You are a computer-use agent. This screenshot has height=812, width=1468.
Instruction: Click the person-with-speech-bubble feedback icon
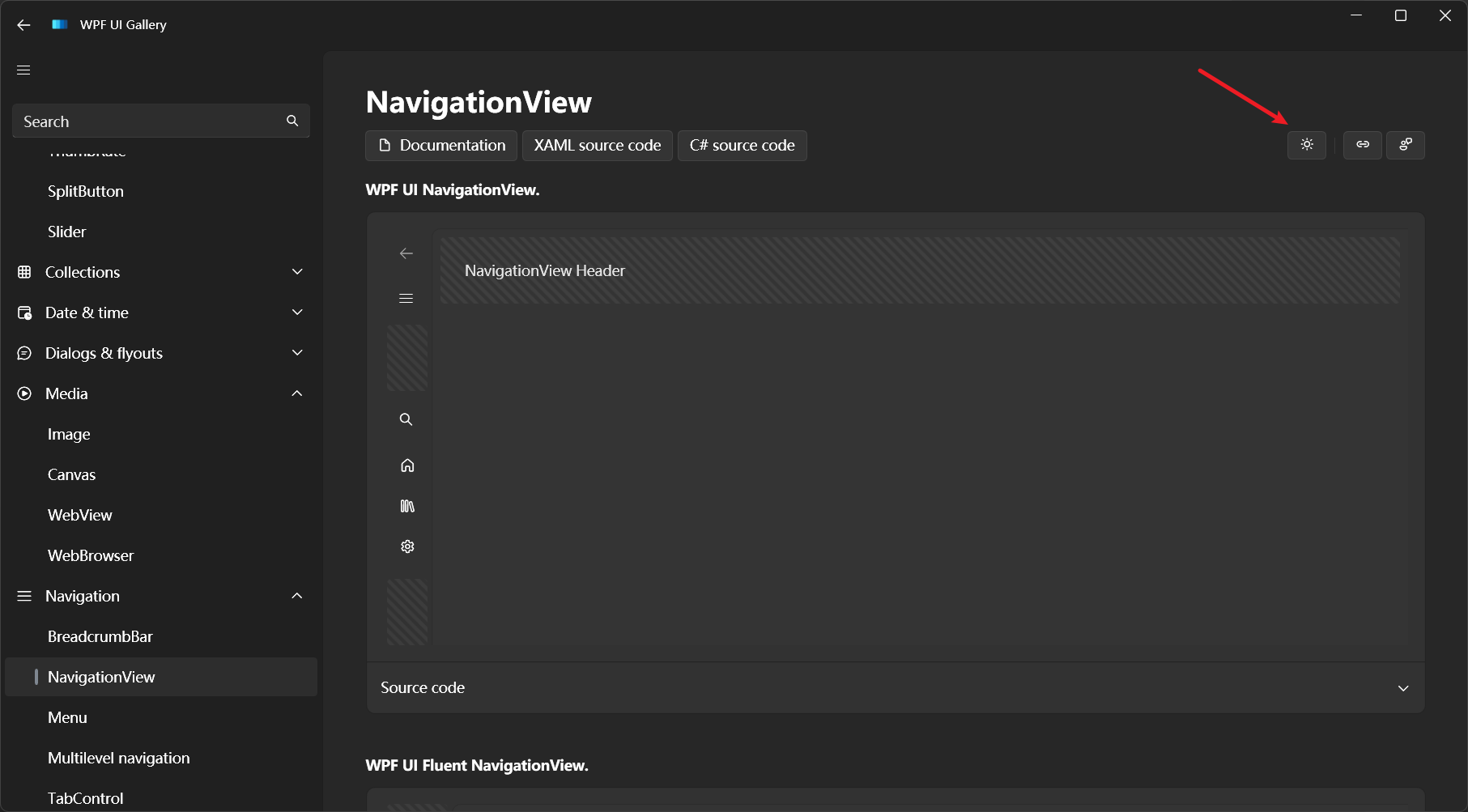1406,145
